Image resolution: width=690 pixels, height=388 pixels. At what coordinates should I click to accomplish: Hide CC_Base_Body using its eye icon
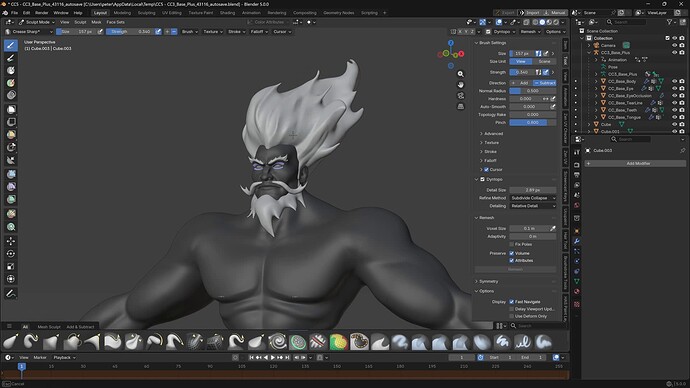click(x=675, y=81)
